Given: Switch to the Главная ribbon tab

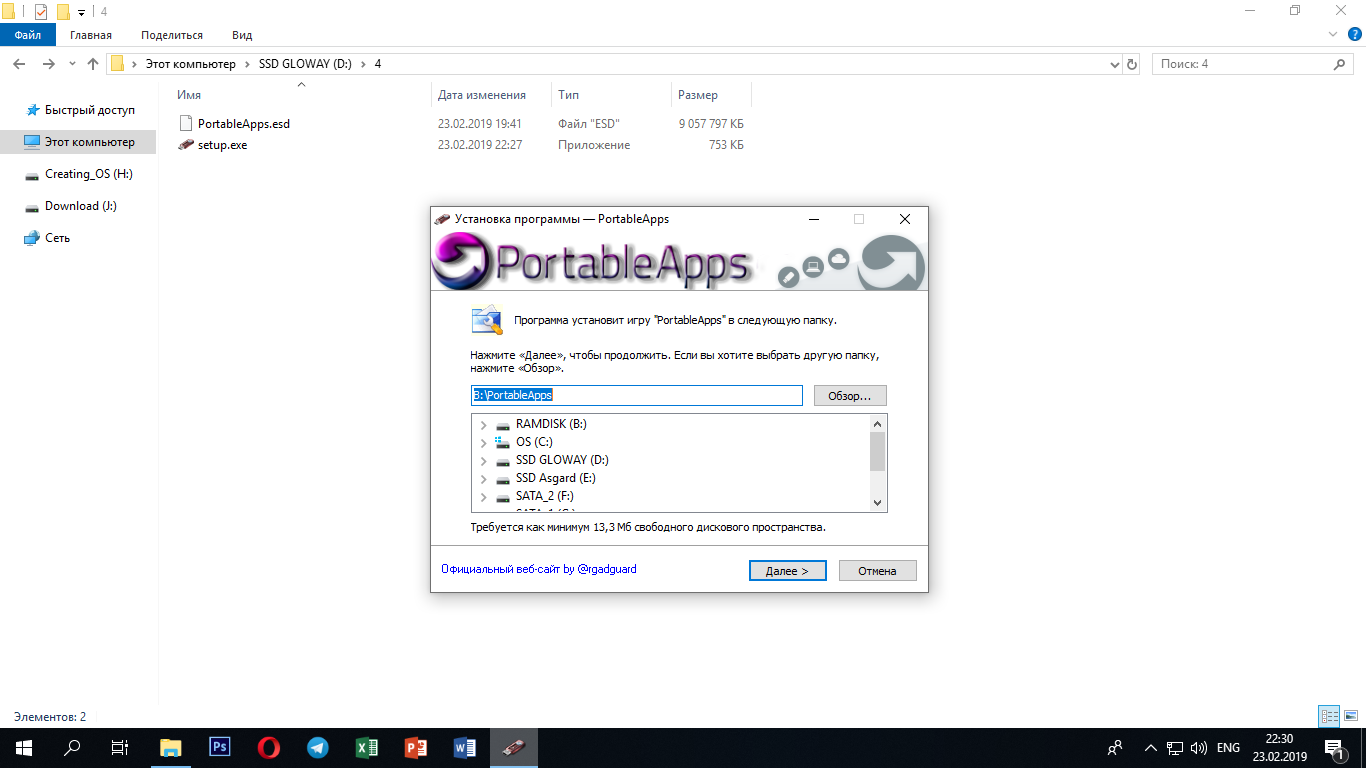Looking at the screenshot, I should [x=91, y=35].
